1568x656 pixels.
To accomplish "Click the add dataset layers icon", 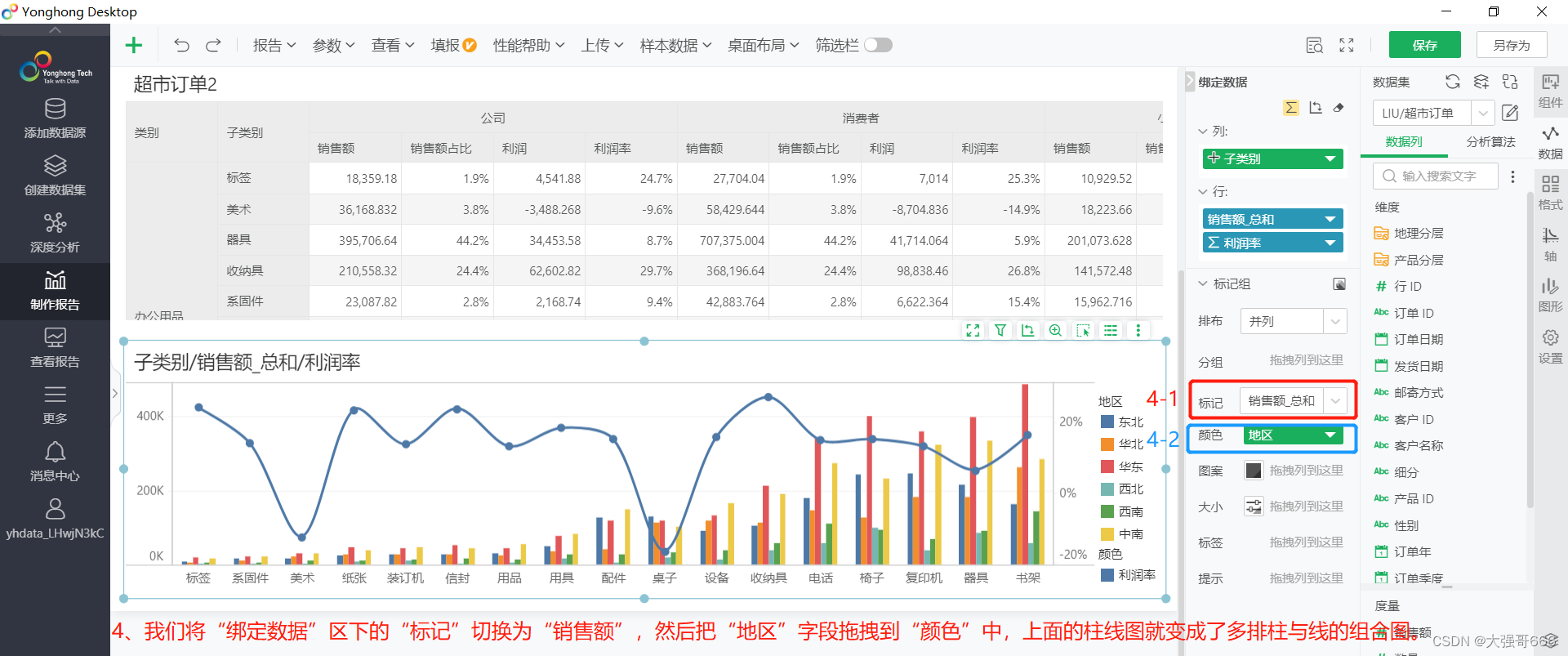I will 1481,82.
